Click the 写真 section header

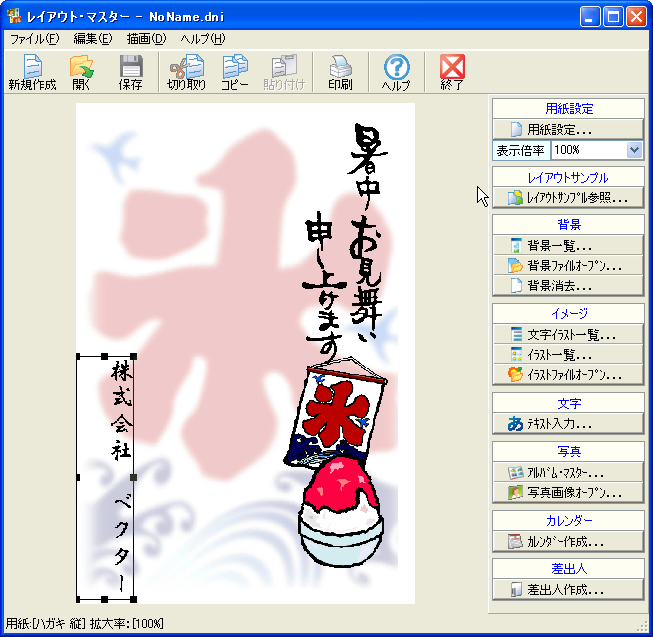tap(569, 452)
